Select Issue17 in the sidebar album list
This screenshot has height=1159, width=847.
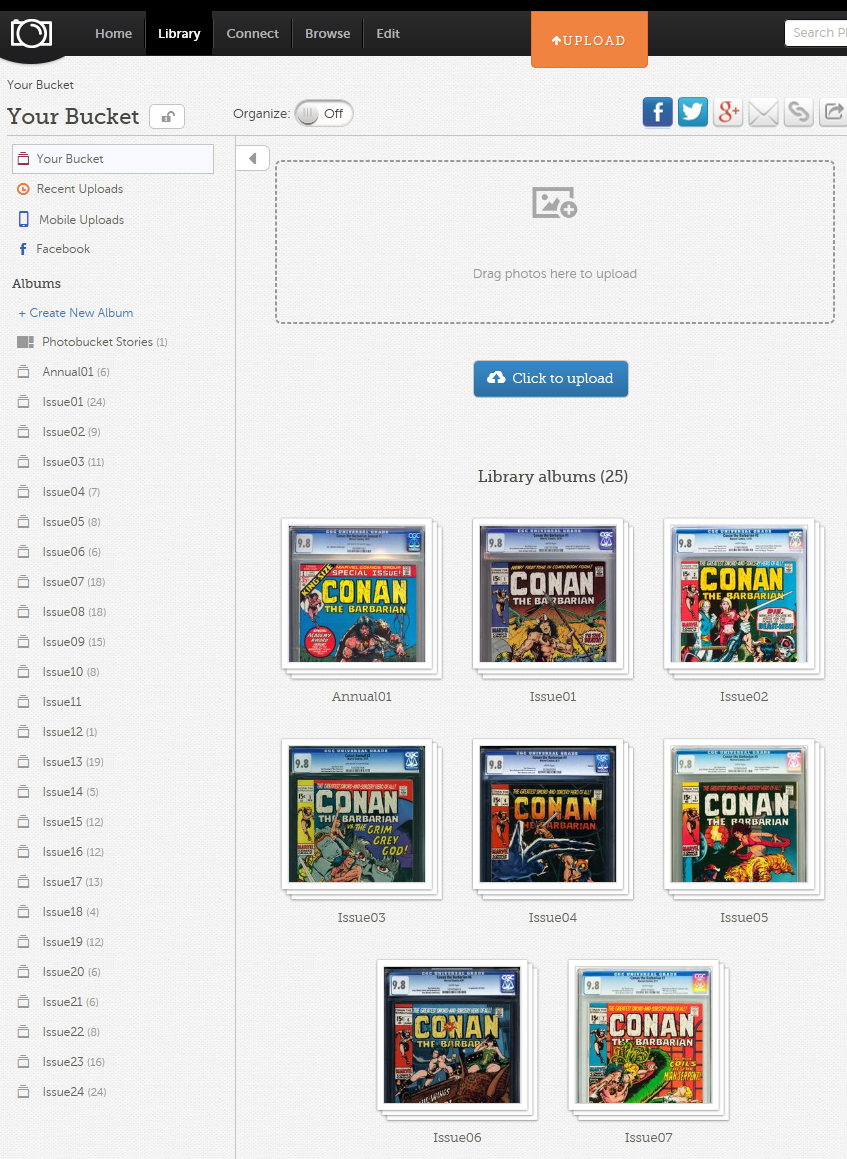(72, 882)
